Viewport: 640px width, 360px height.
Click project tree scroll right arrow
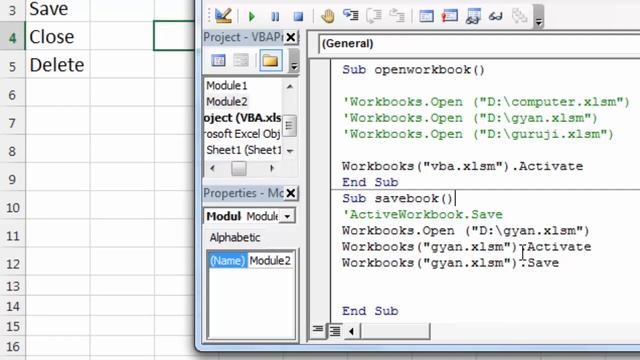(x=272, y=168)
